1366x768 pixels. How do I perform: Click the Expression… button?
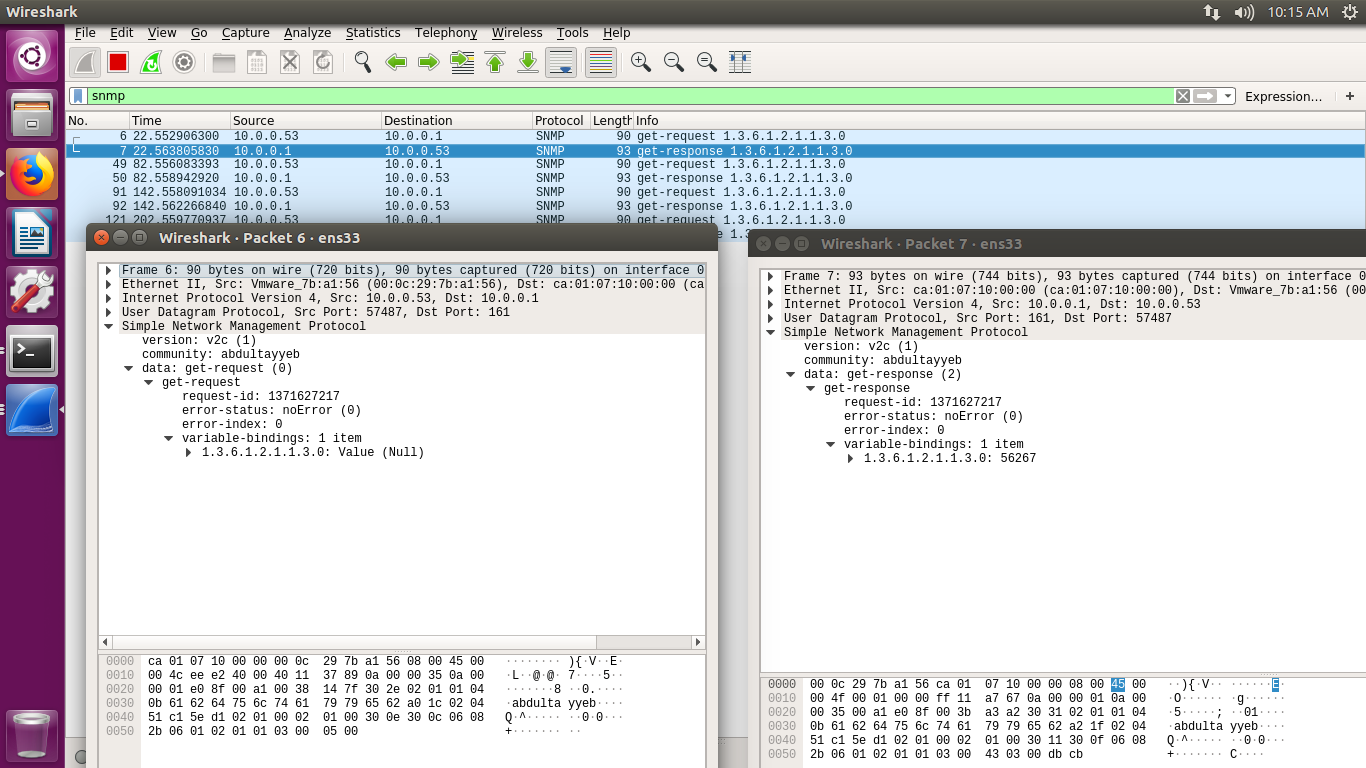coord(1283,96)
